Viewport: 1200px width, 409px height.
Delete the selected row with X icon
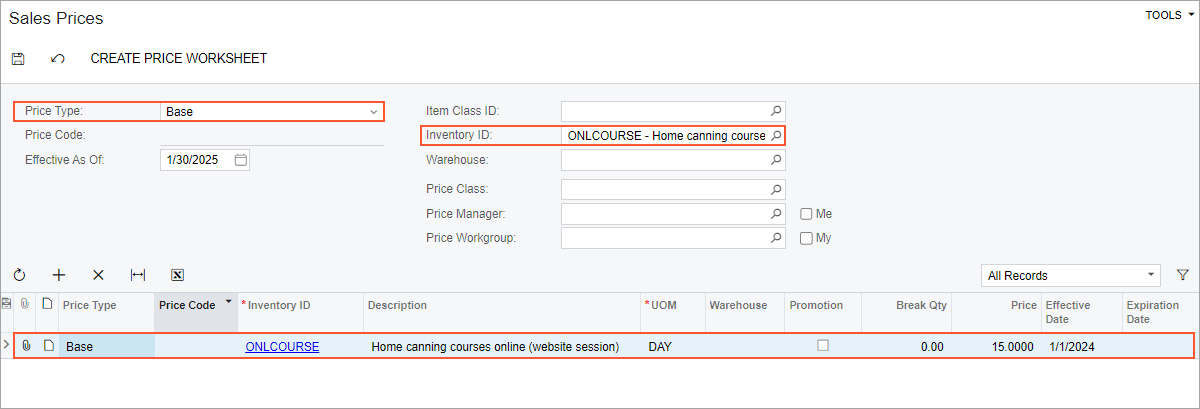[x=98, y=275]
